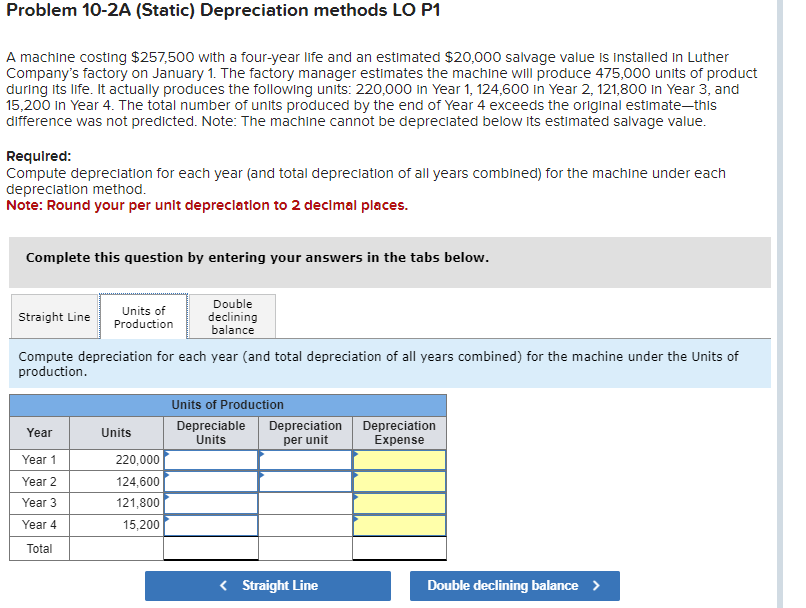Click Year 2 Depreciable Units input cell

click(210, 481)
